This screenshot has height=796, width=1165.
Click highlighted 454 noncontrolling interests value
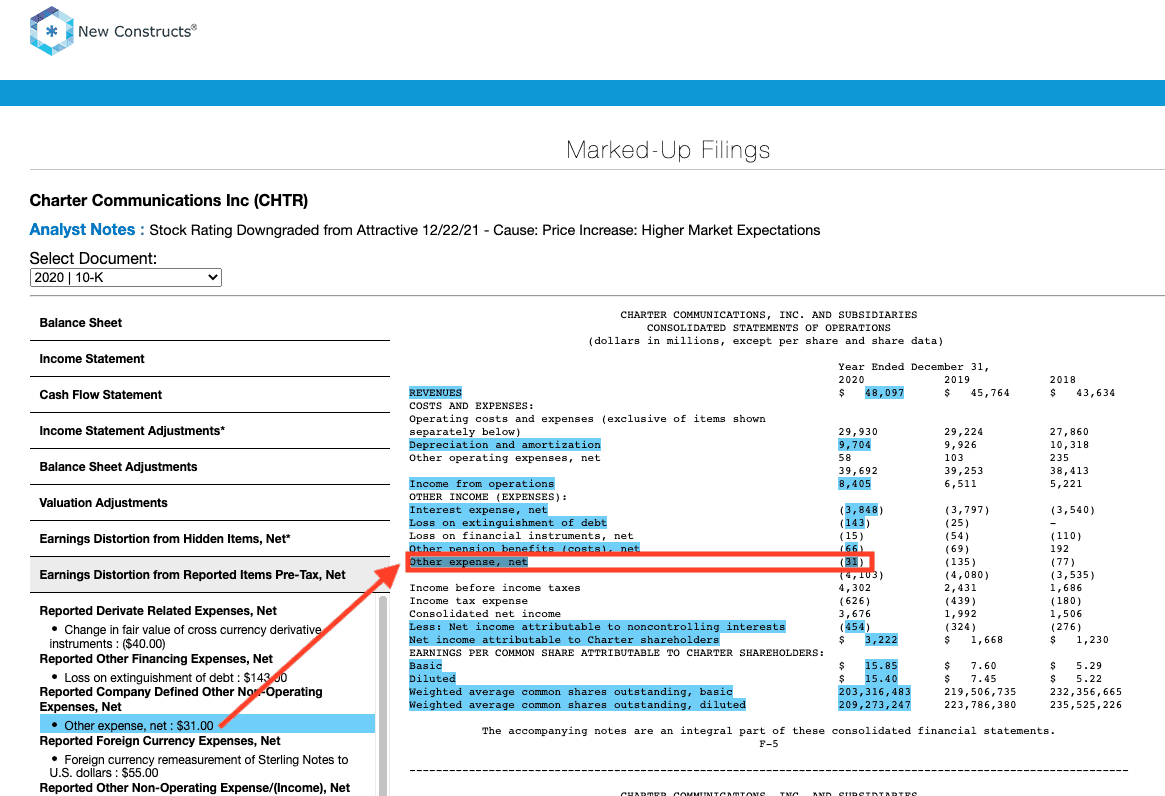pyautogui.click(x=854, y=627)
